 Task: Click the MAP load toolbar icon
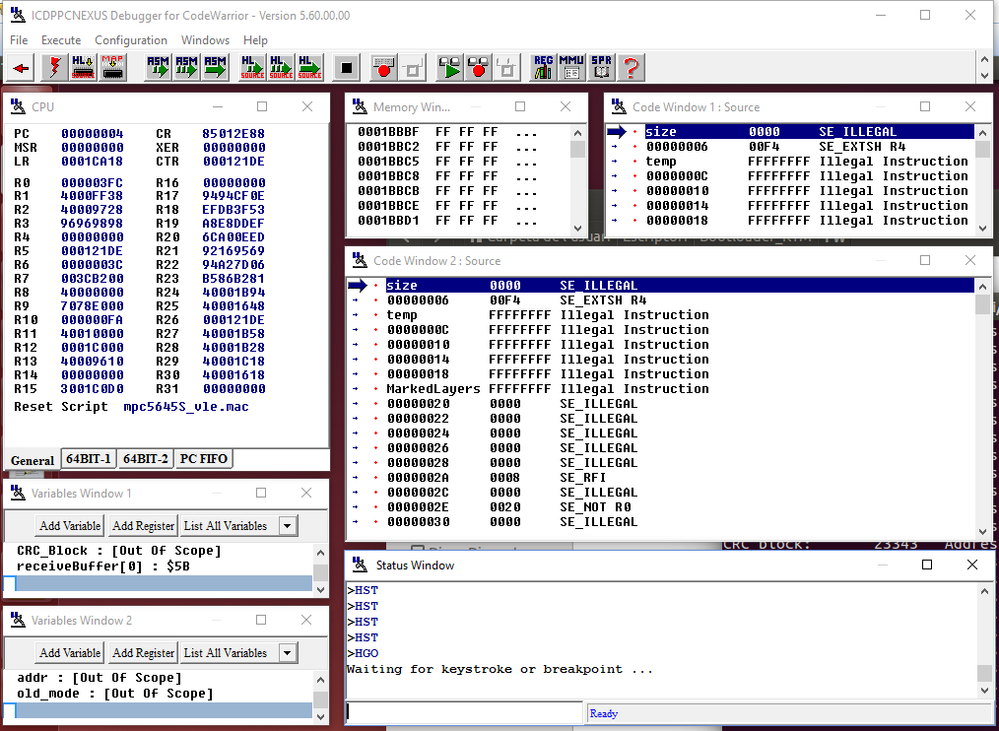[x=112, y=68]
